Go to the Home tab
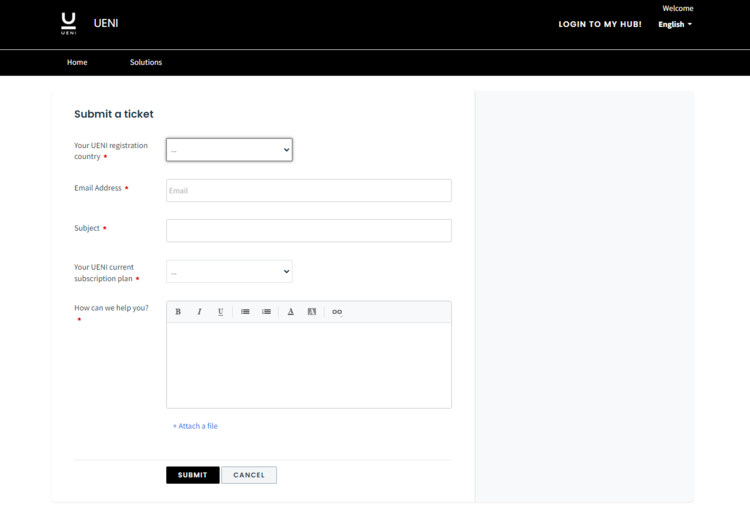 click(77, 62)
